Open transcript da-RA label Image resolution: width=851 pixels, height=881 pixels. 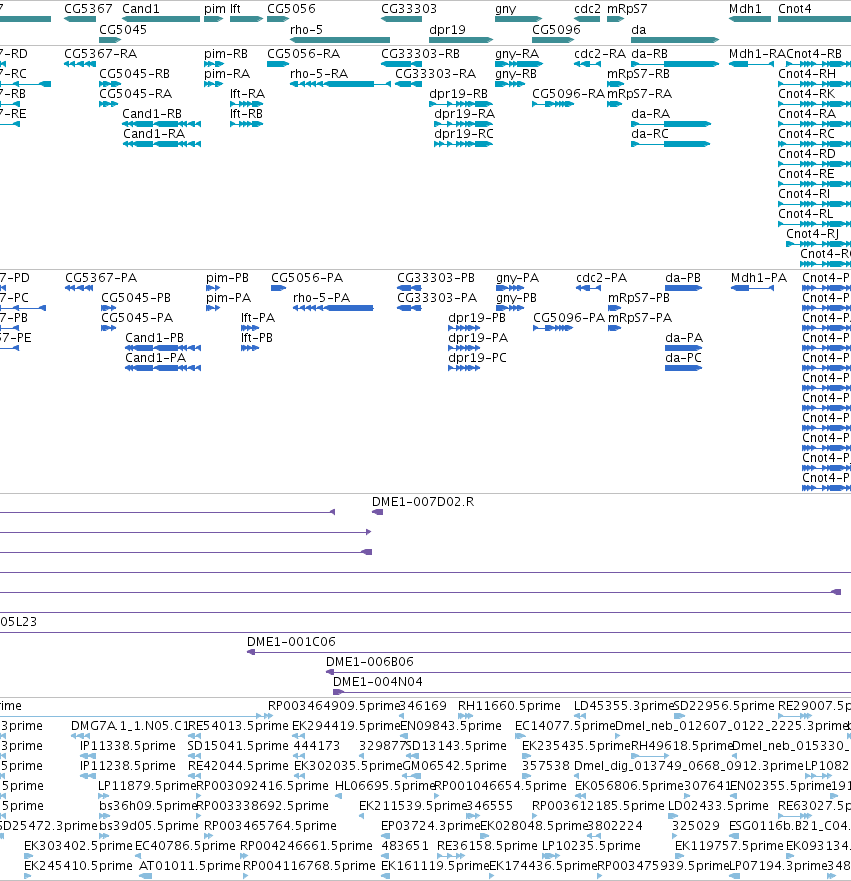coord(650,113)
